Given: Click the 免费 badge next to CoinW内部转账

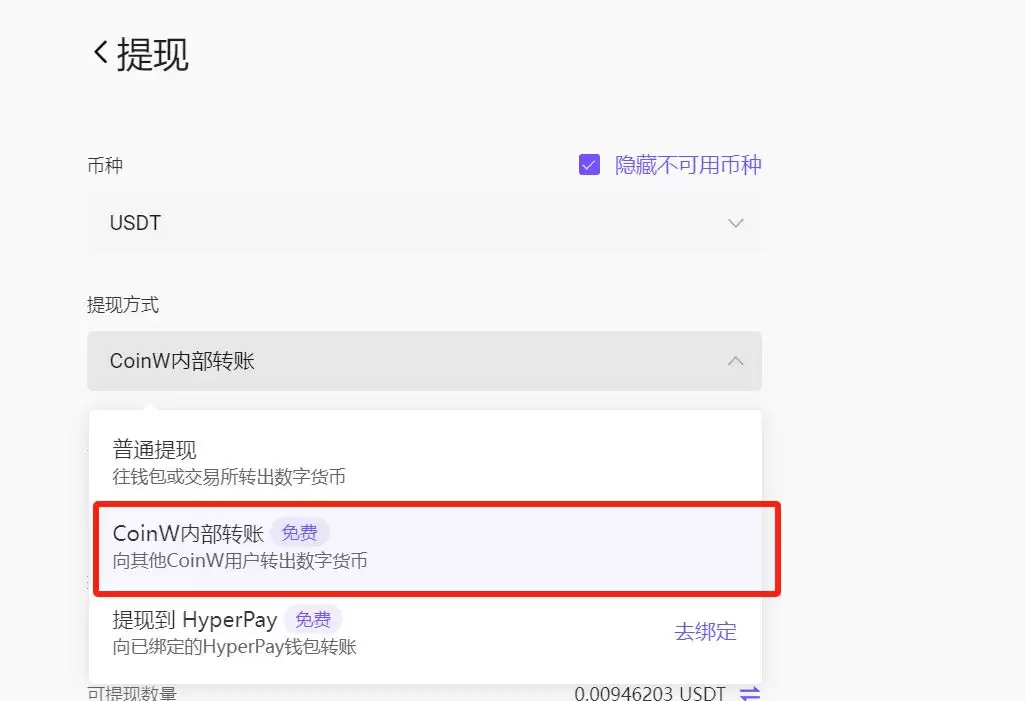Looking at the screenshot, I should [x=300, y=533].
